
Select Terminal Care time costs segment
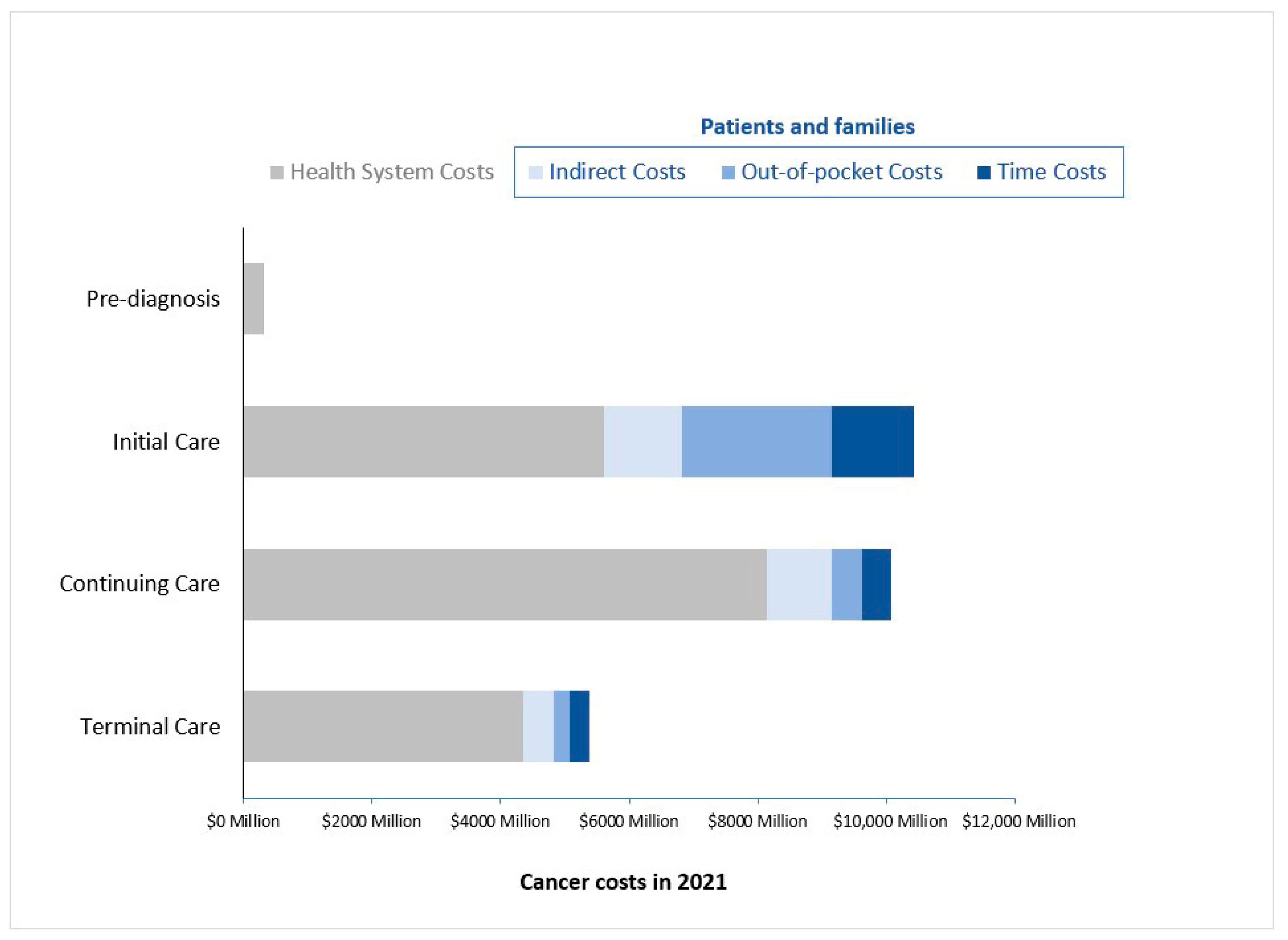[579, 726]
